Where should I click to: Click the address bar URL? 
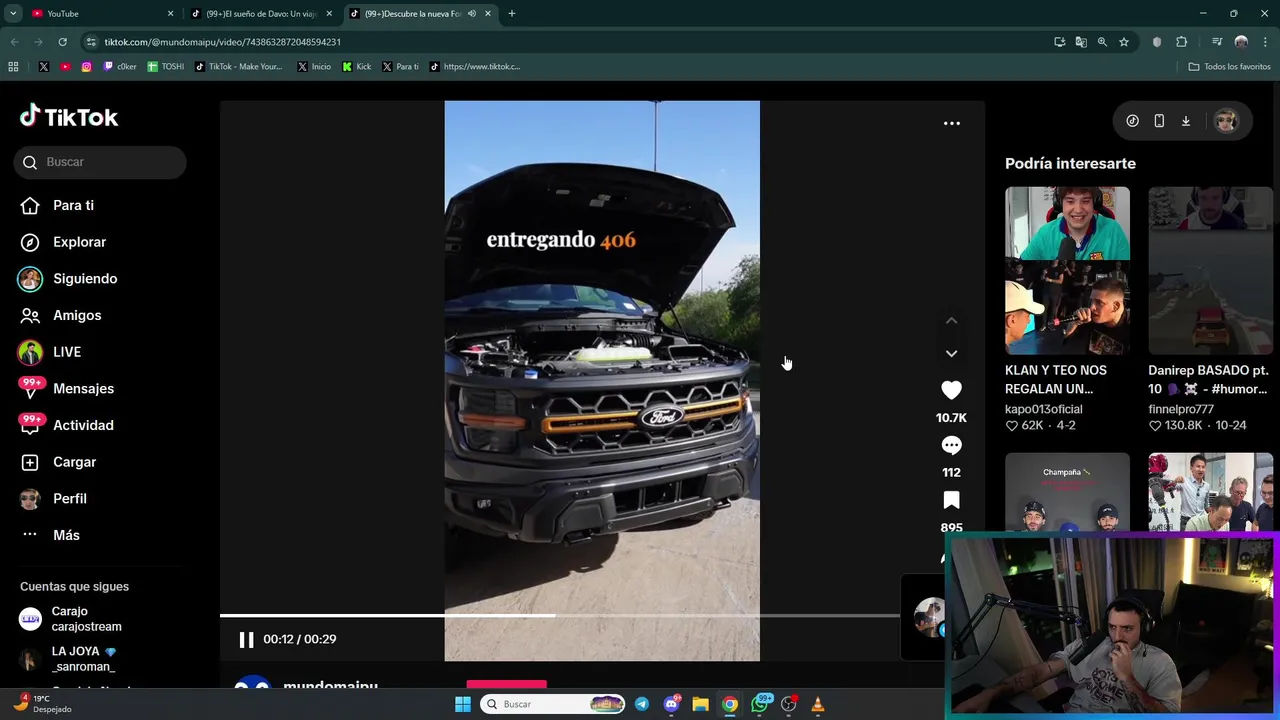click(x=222, y=42)
